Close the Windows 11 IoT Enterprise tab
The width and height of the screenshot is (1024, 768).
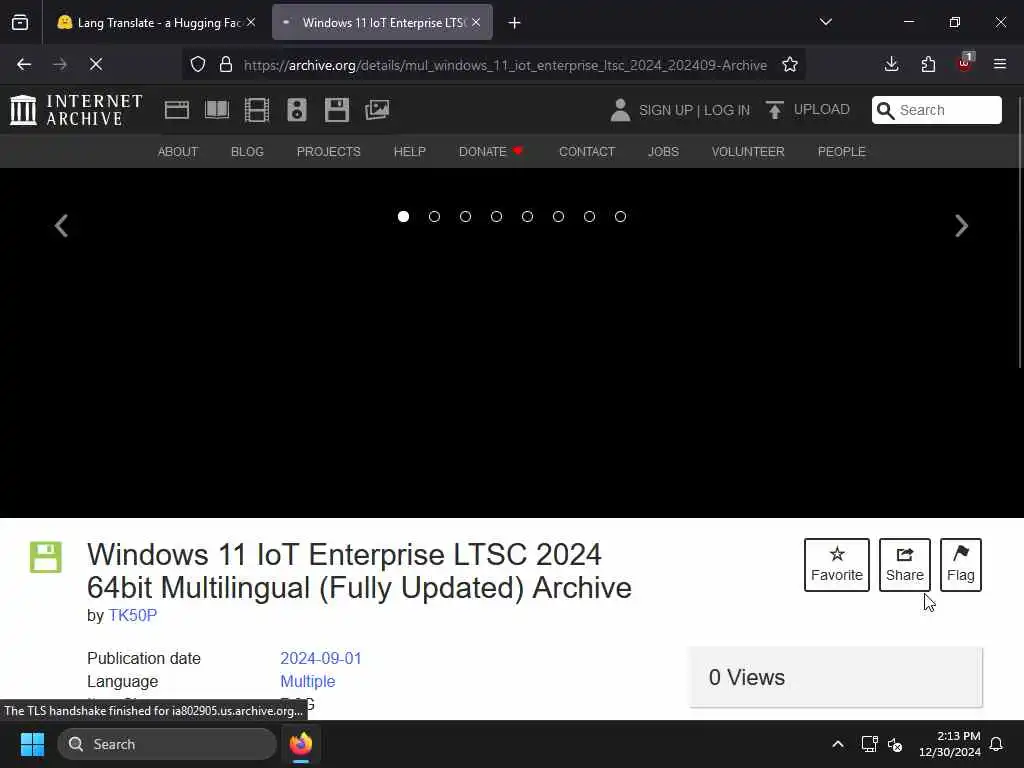tap(476, 23)
